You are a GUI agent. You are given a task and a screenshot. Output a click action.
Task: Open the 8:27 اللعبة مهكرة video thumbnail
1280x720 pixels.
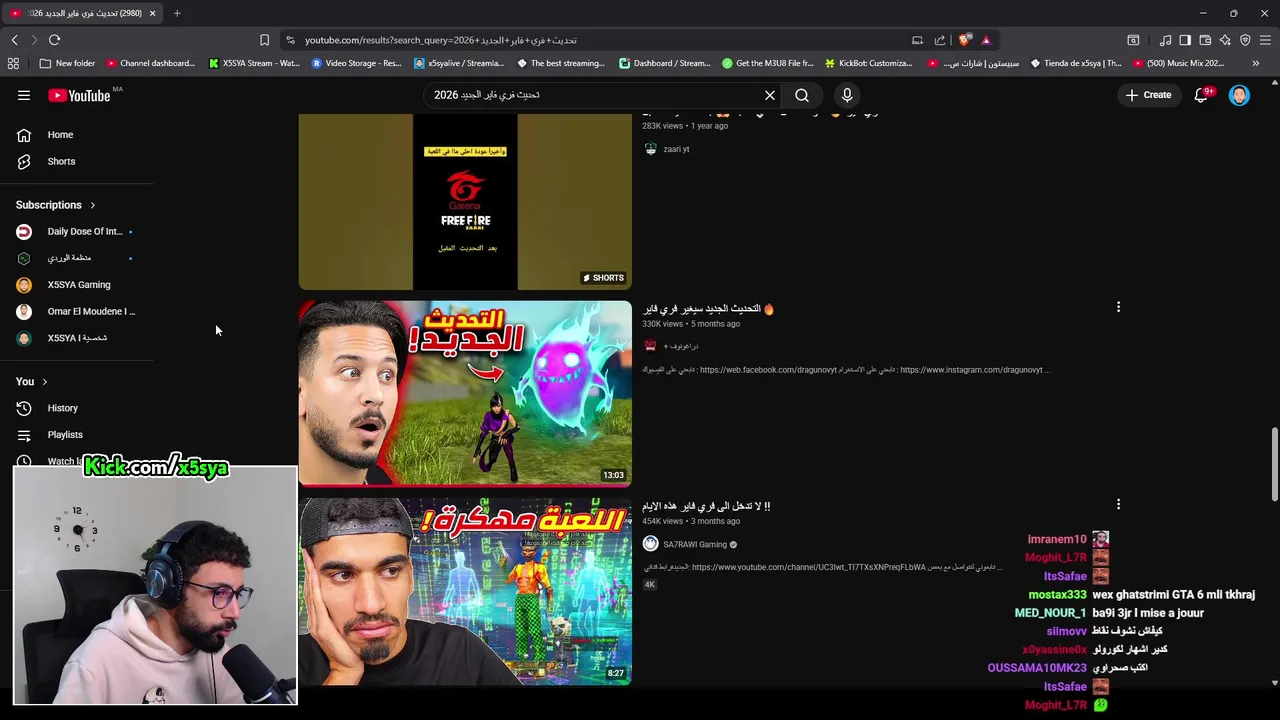click(x=465, y=592)
